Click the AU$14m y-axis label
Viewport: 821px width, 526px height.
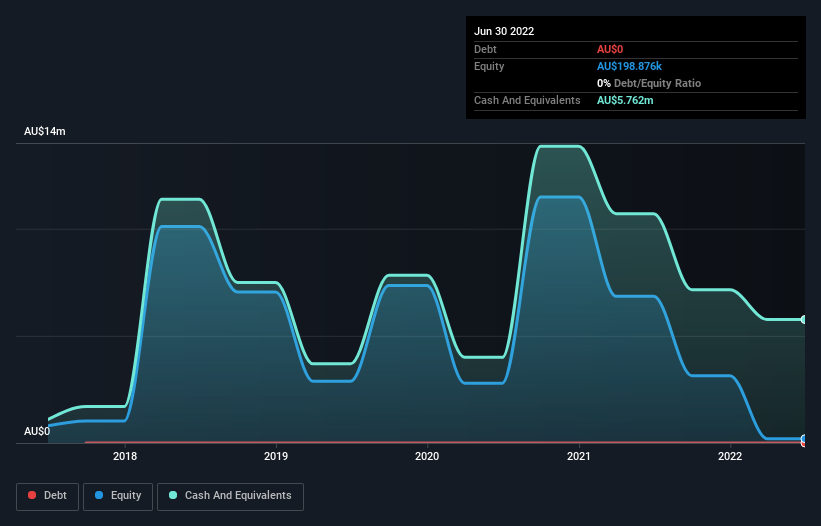pos(45,131)
